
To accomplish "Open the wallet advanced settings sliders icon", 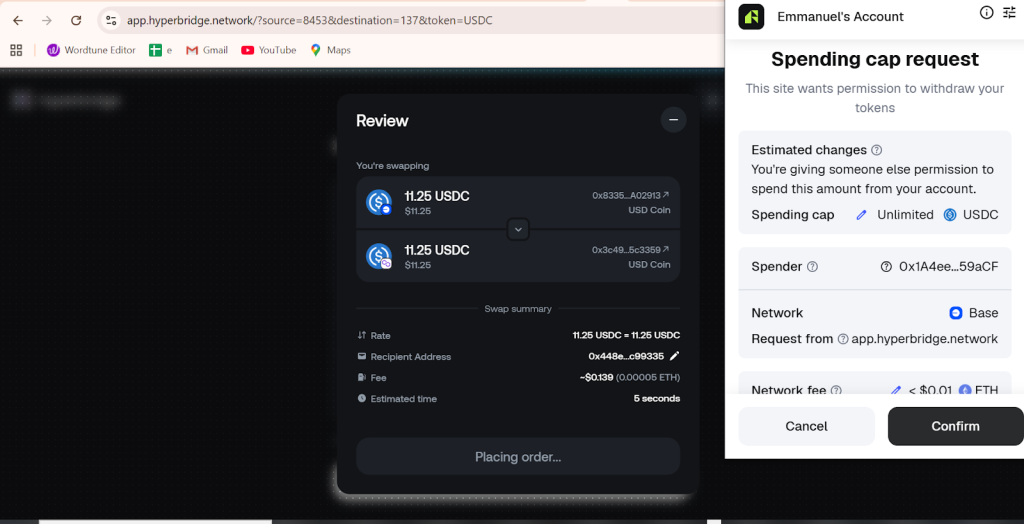I will 1010,12.
